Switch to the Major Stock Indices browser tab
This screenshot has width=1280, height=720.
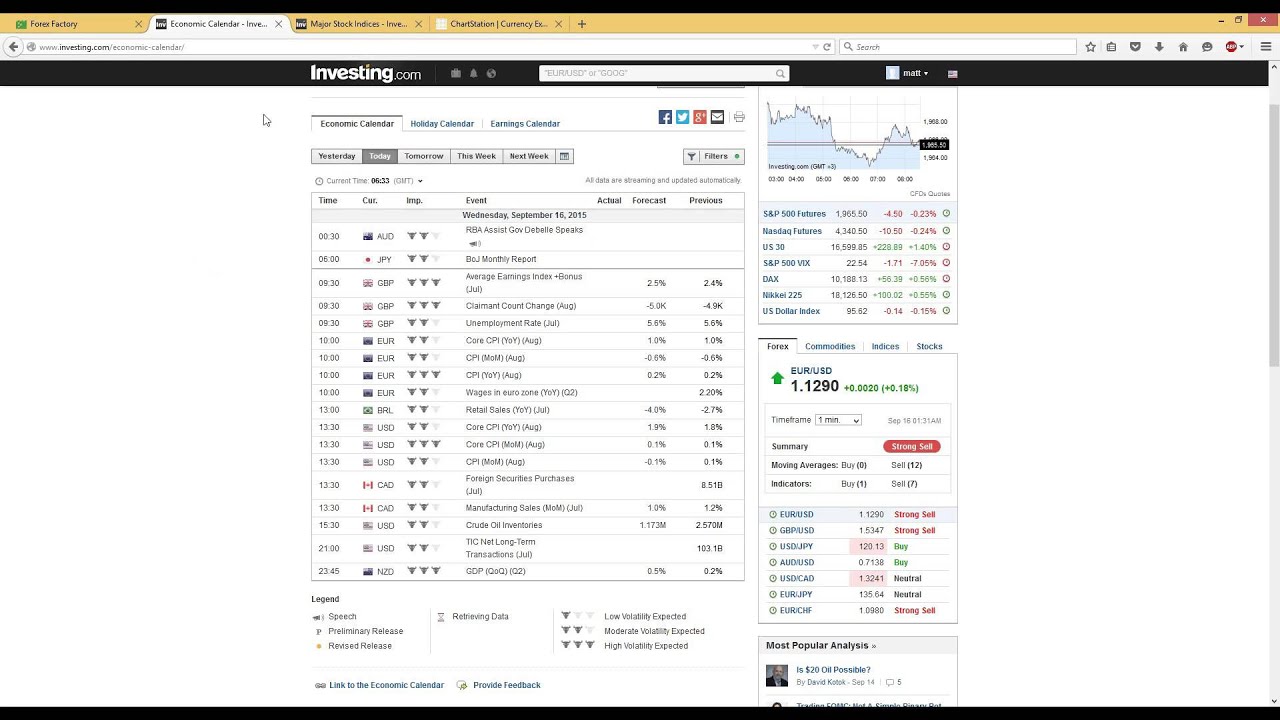(x=358, y=24)
